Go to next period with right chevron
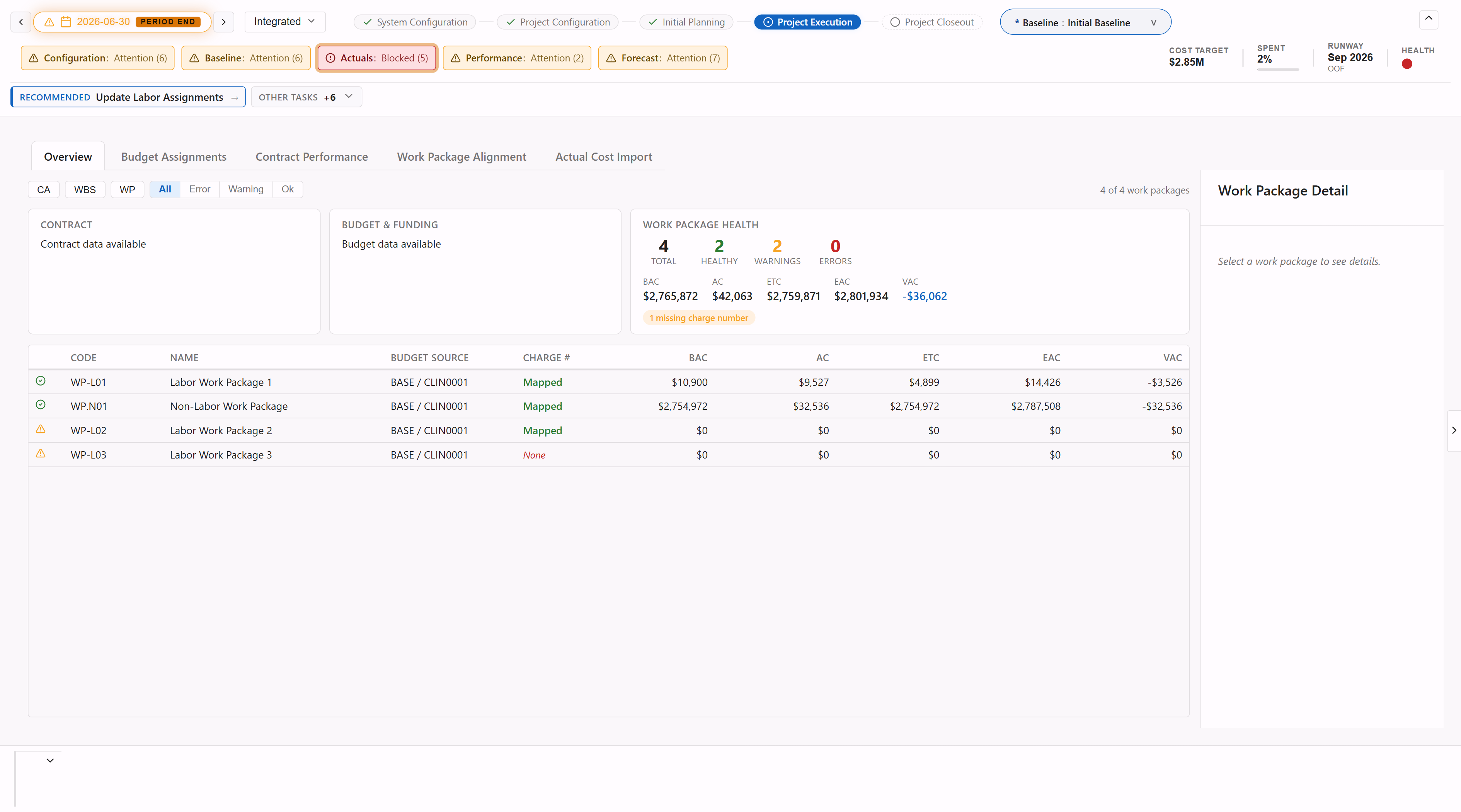The width and height of the screenshot is (1461, 812). click(223, 22)
